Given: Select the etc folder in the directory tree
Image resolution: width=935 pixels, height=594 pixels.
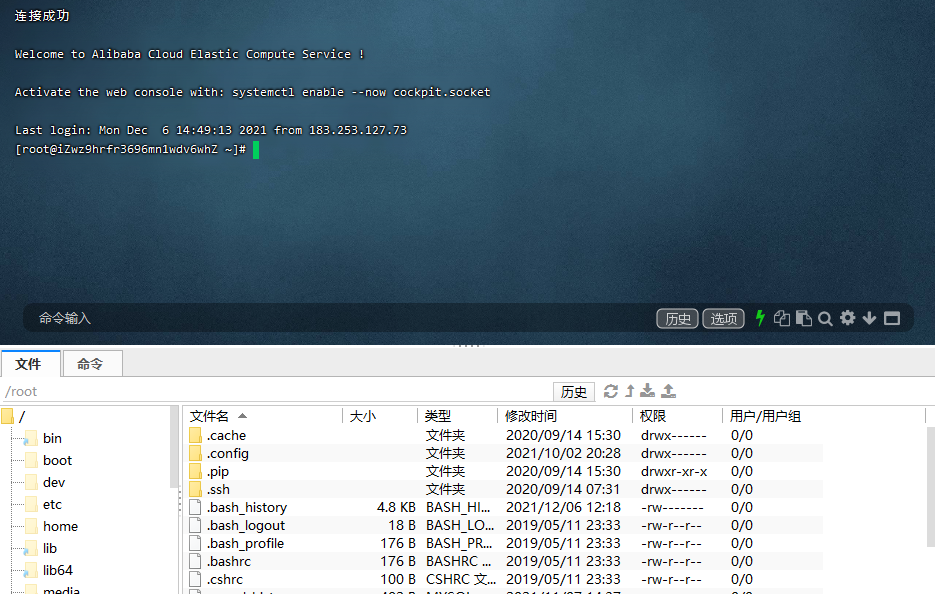Looking at the screenshot, I should 52,504.
